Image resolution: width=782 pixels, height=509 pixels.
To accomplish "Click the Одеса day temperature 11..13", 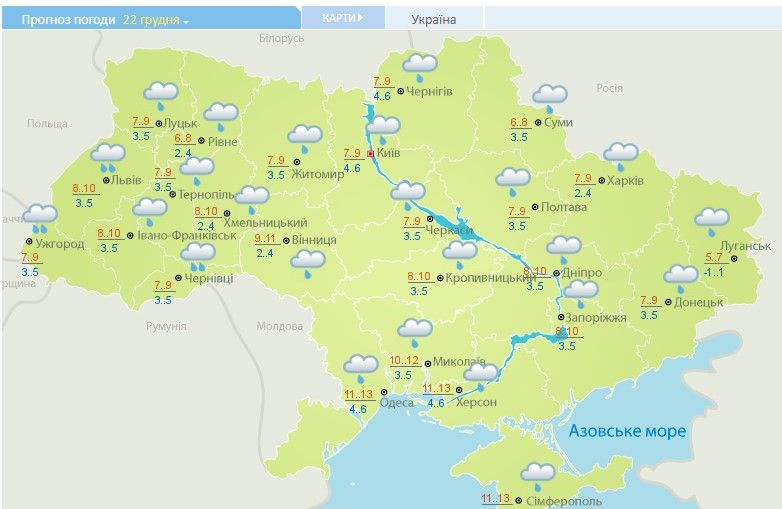I will tap(359, 394).
